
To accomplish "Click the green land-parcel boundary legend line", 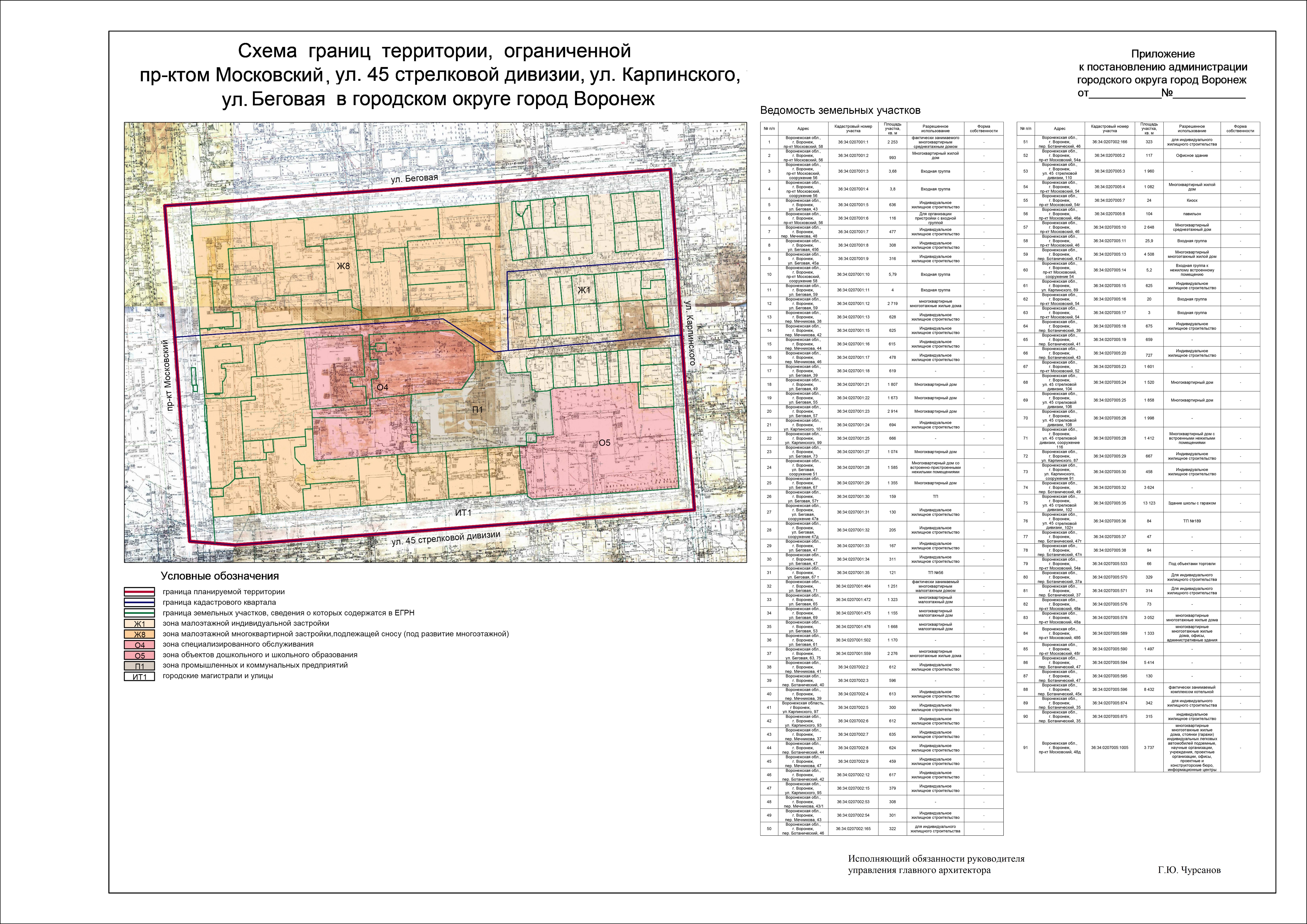I will tap(140, 613).
